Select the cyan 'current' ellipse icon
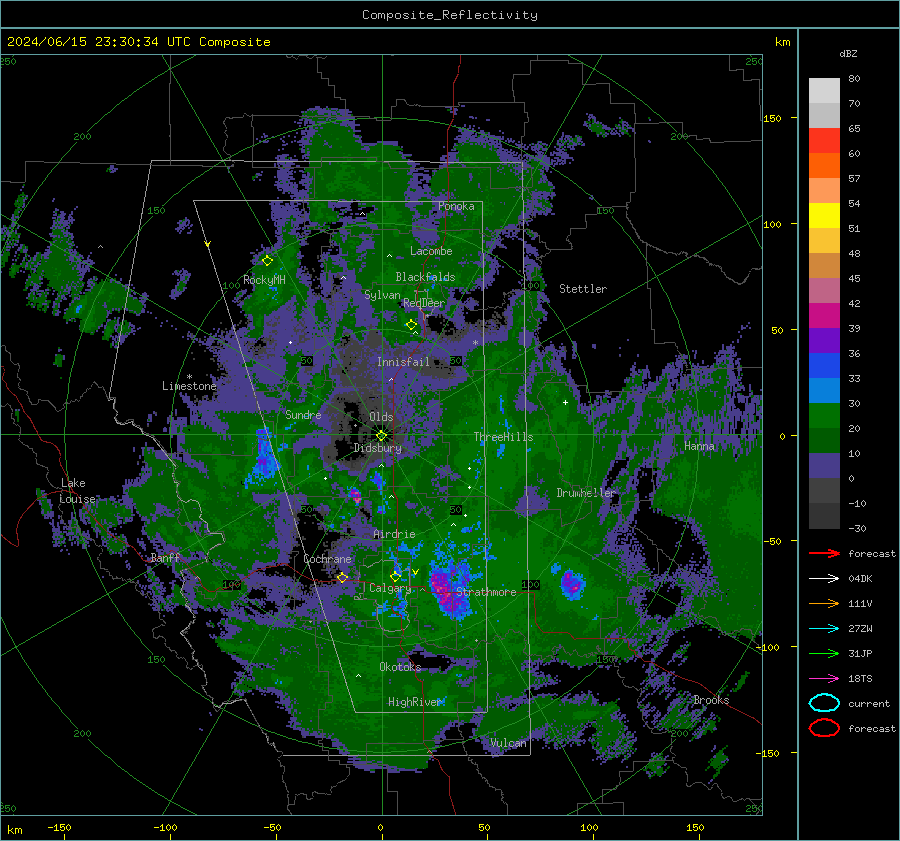 pos(824,703)
